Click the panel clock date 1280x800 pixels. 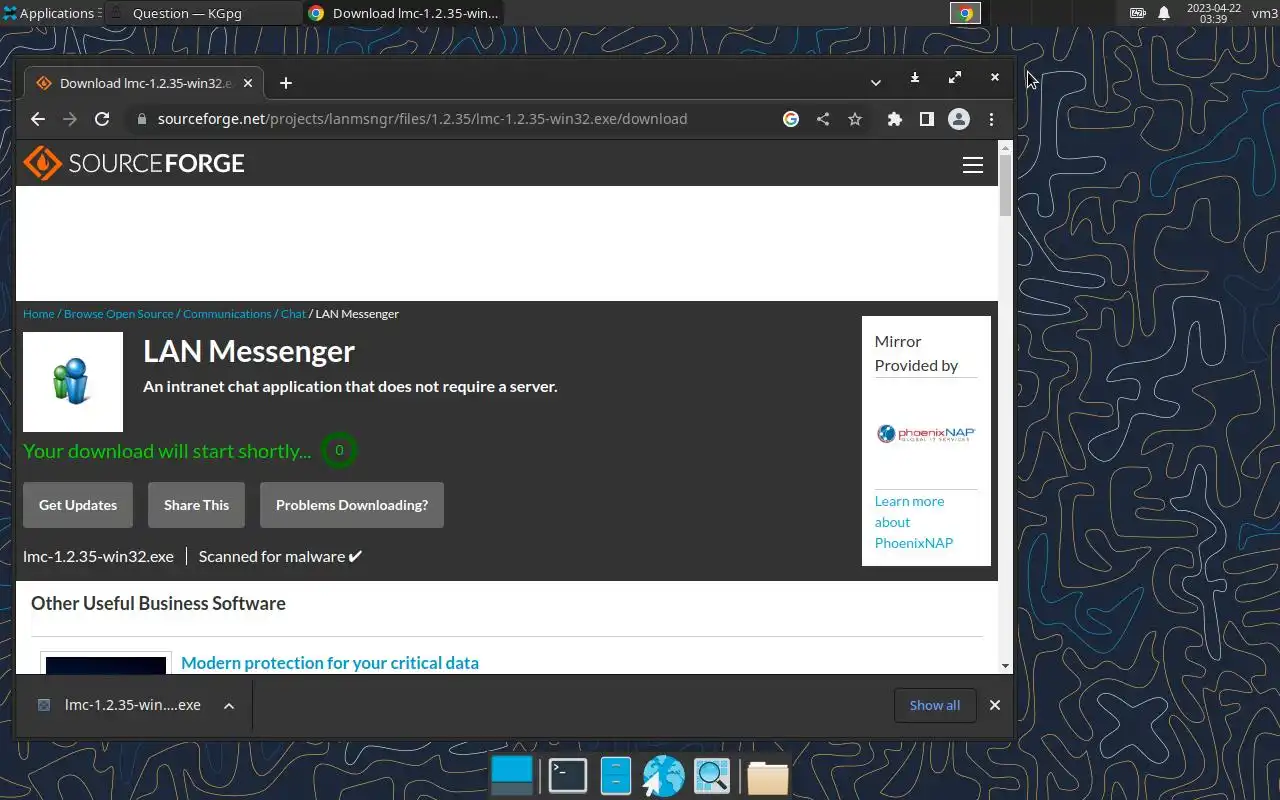(x=1213, y=13)
